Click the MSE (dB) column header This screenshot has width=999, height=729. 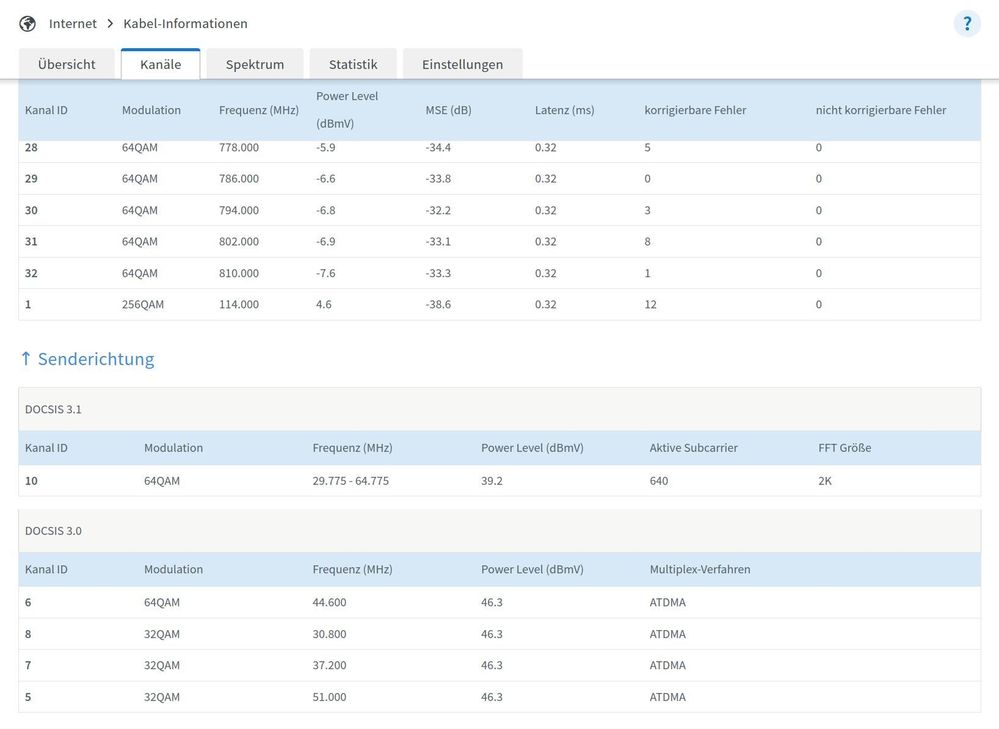coord(448,110)
